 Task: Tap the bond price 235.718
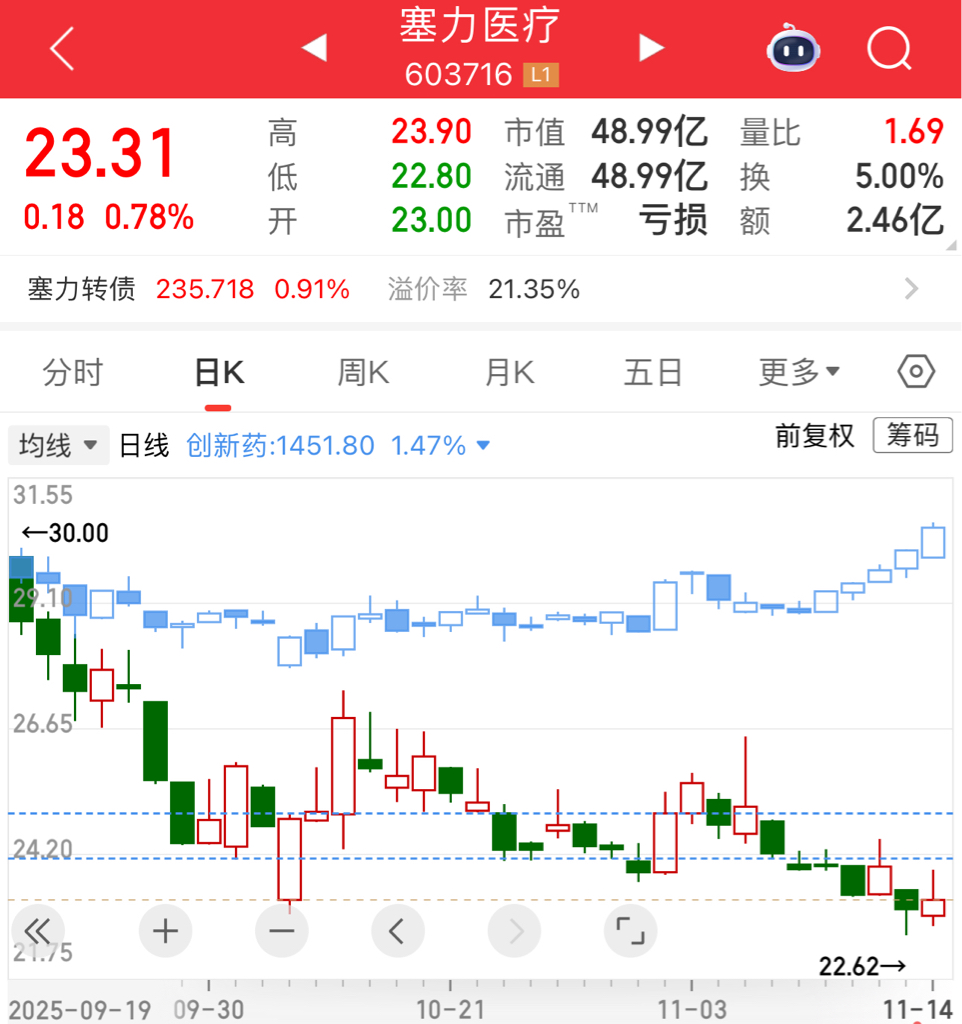[205, 289]
